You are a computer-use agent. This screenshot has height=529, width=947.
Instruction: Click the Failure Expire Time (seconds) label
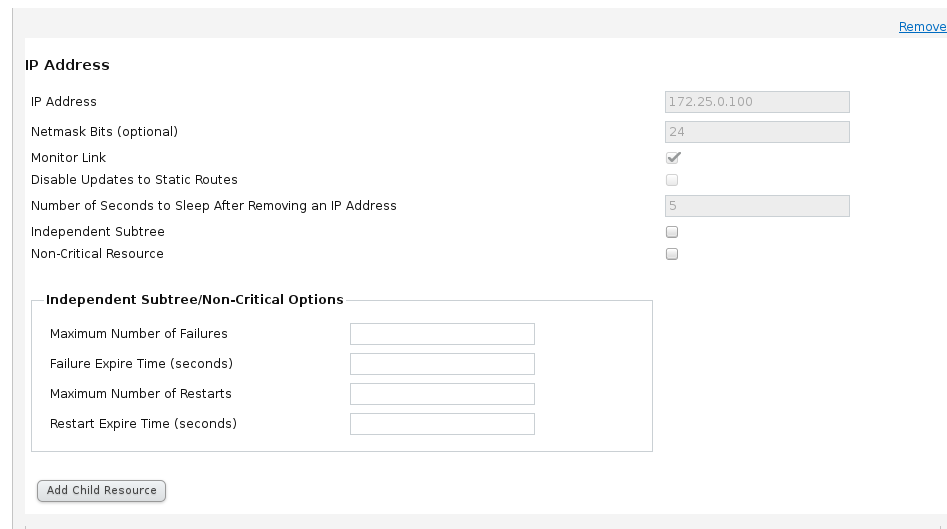coord(141,364)
